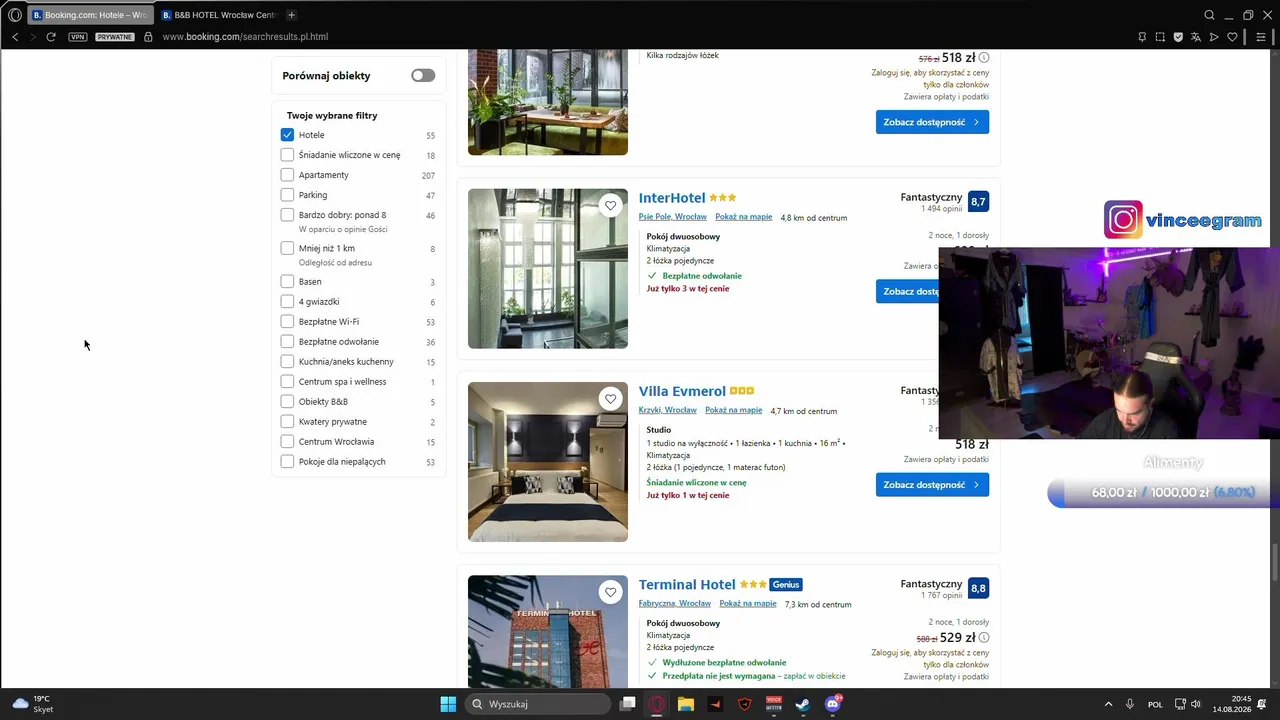Click the Krzyki, Wrocław location link
This screenshot has width=1280, height=720.
coord(668,410)
